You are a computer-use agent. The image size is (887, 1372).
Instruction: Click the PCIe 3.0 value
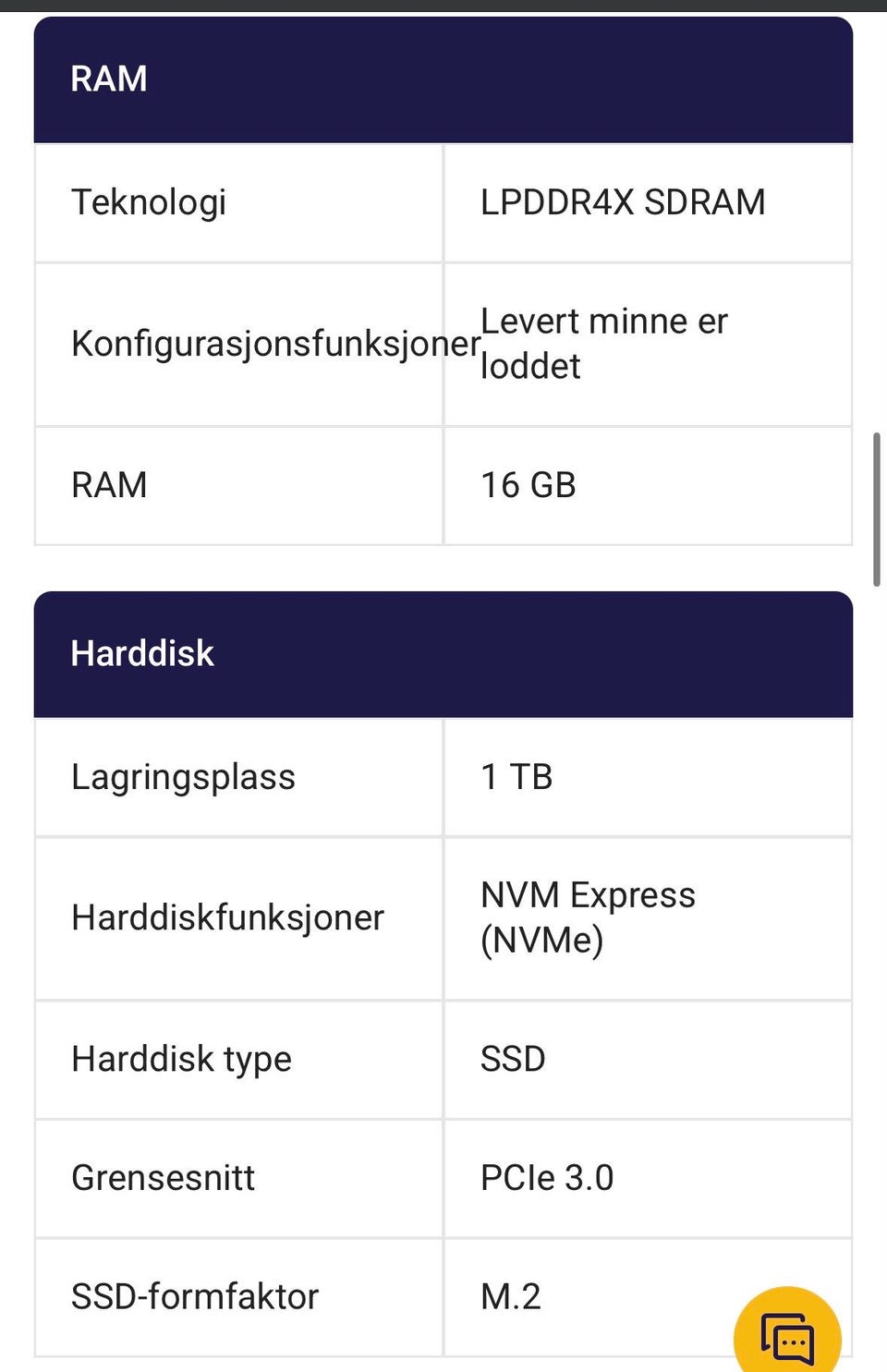point(547,1178)
